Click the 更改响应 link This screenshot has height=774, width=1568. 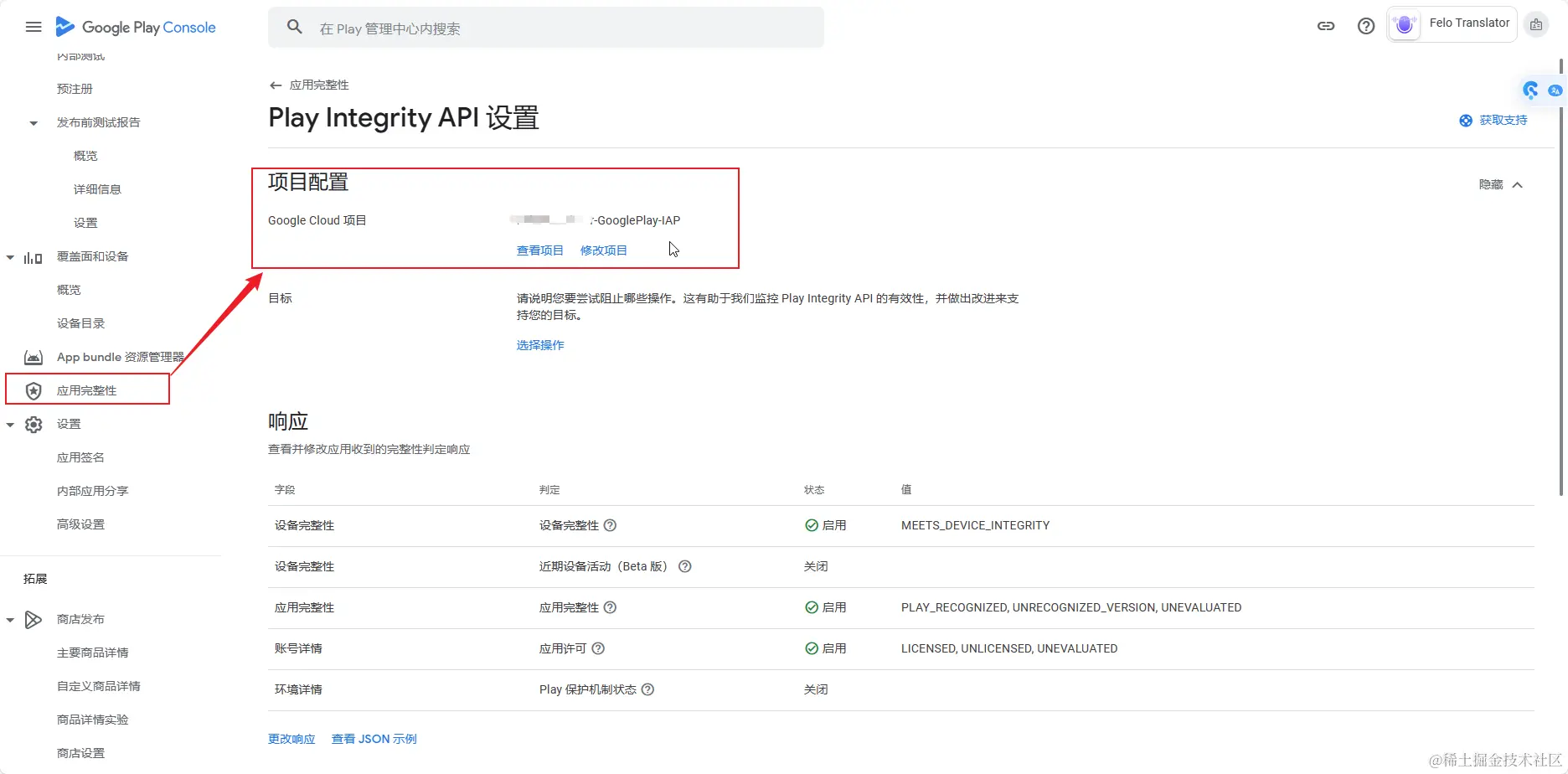pos(291,739)
